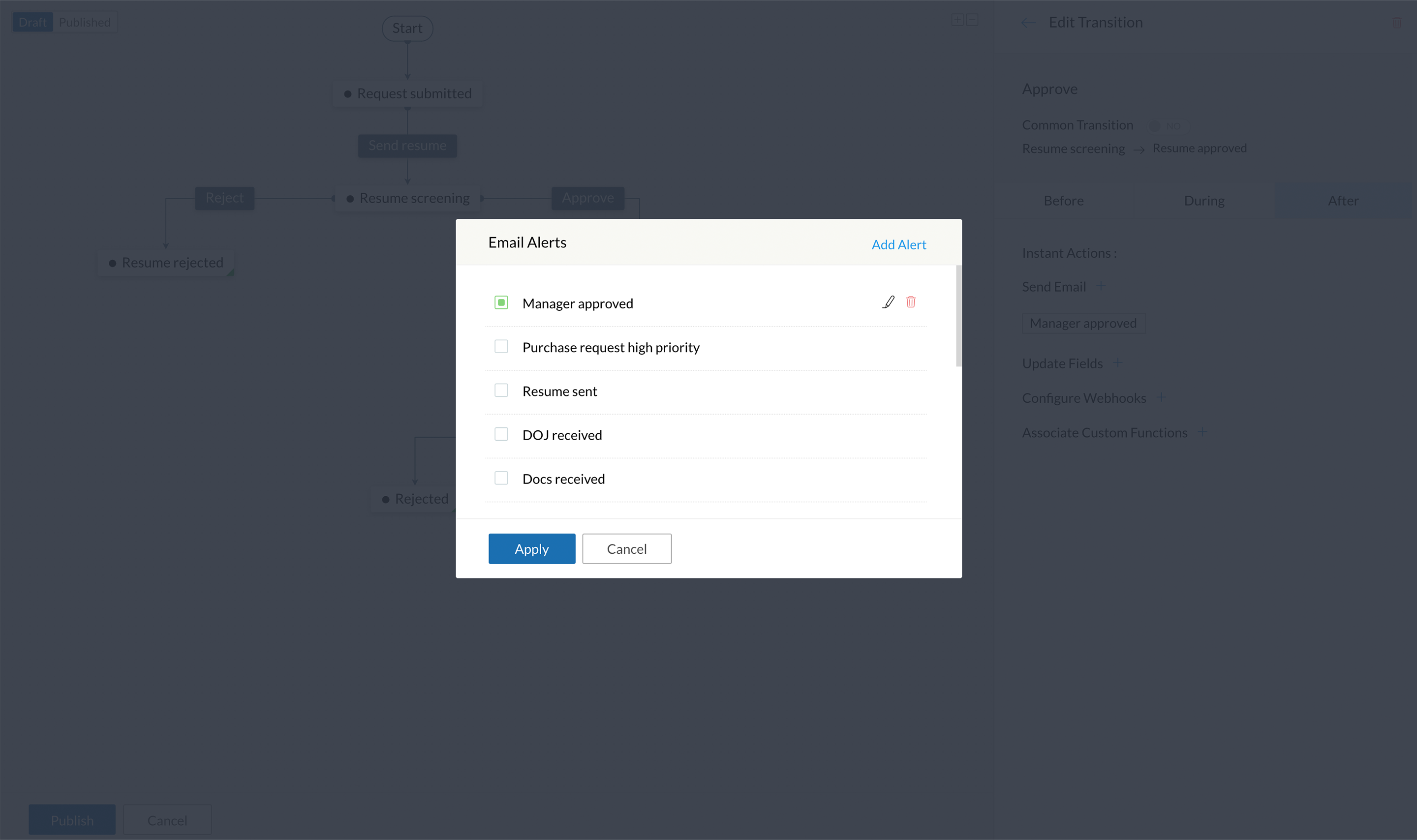
Task: Delete the Manager approved alert via trash icon
Action: tap(910, 302)
